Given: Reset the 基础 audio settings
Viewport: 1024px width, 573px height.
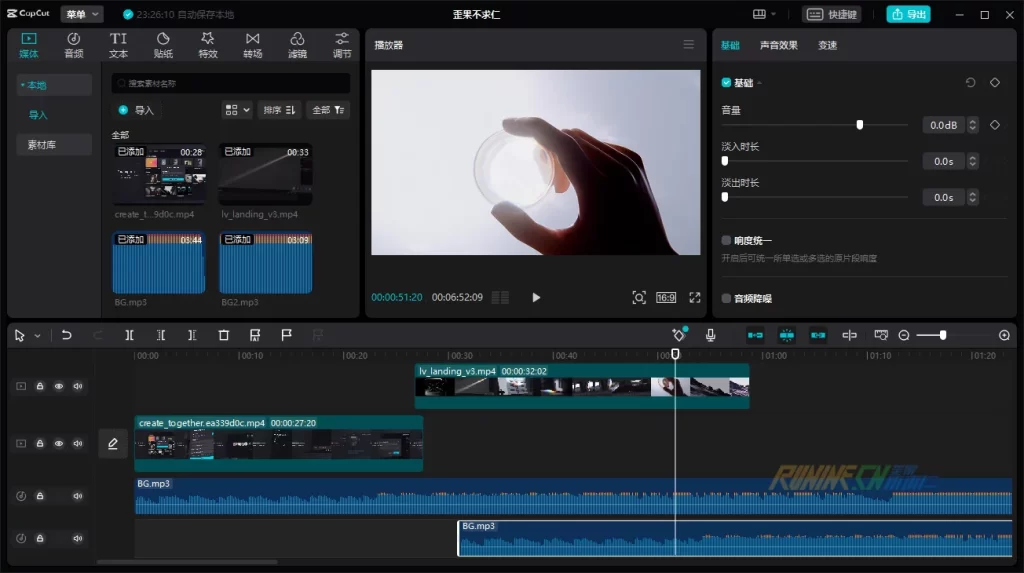Looking at the screenshot, I should tap(970, 83).
